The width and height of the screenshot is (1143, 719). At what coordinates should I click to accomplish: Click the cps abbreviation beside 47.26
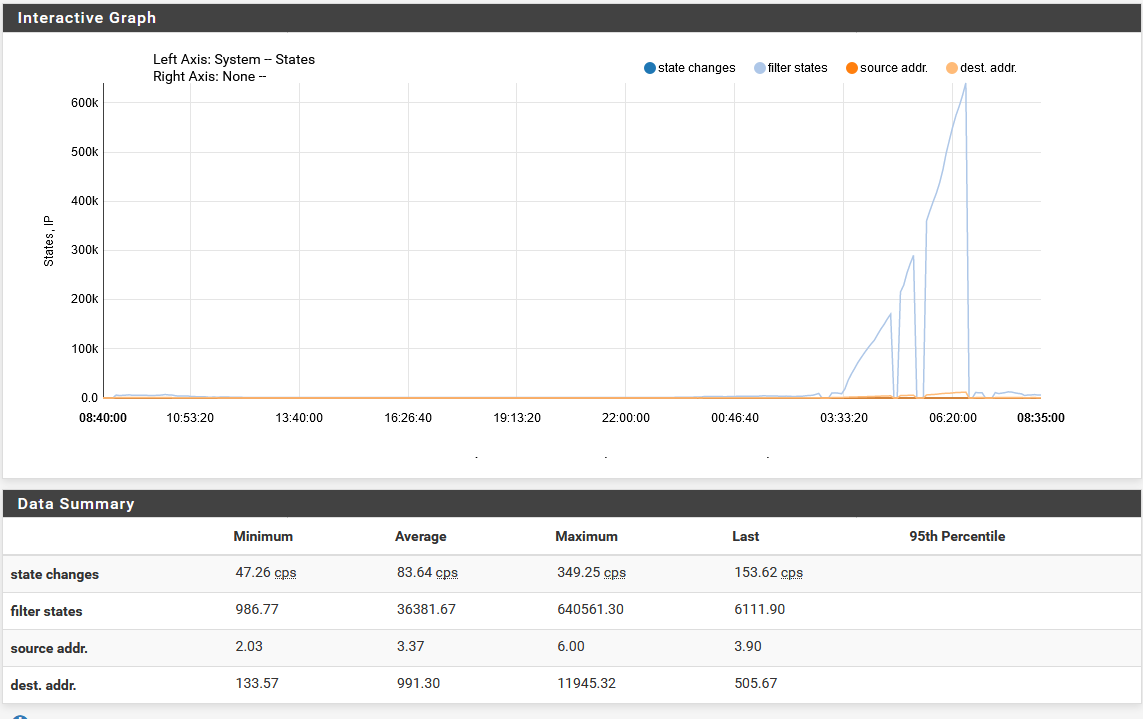click(286, 573)
